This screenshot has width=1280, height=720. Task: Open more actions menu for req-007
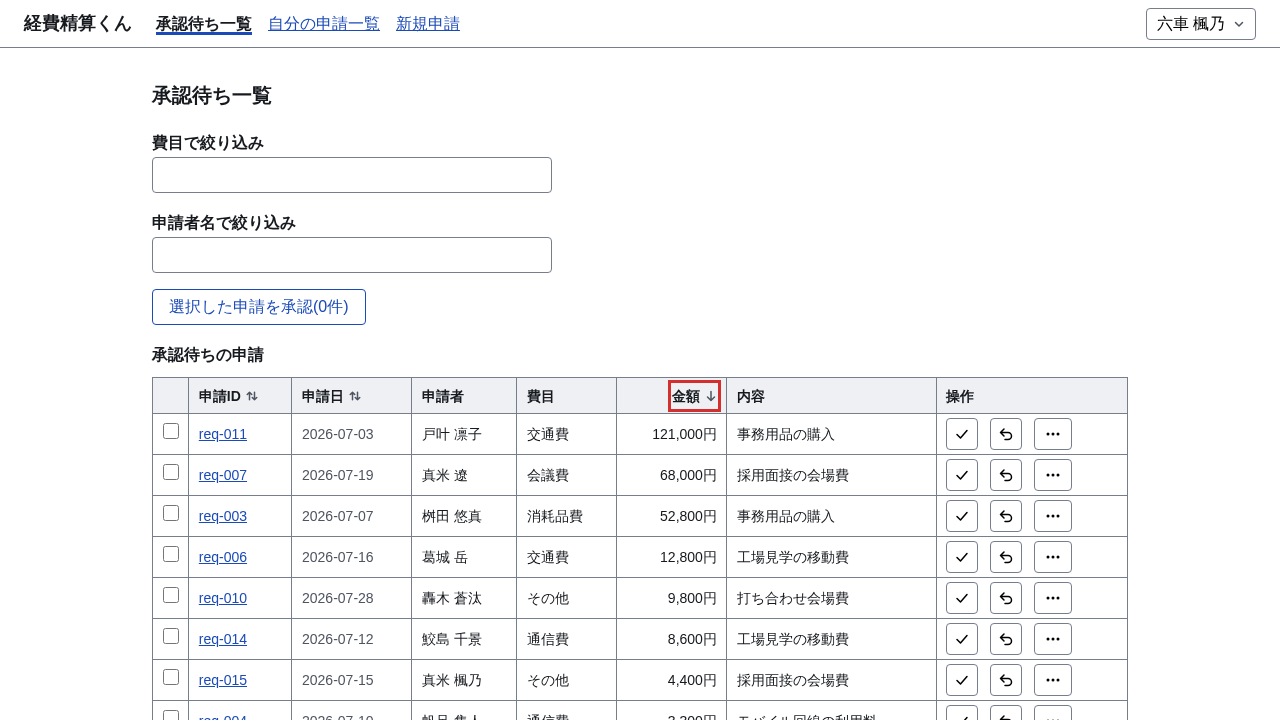click(1053, 475)
